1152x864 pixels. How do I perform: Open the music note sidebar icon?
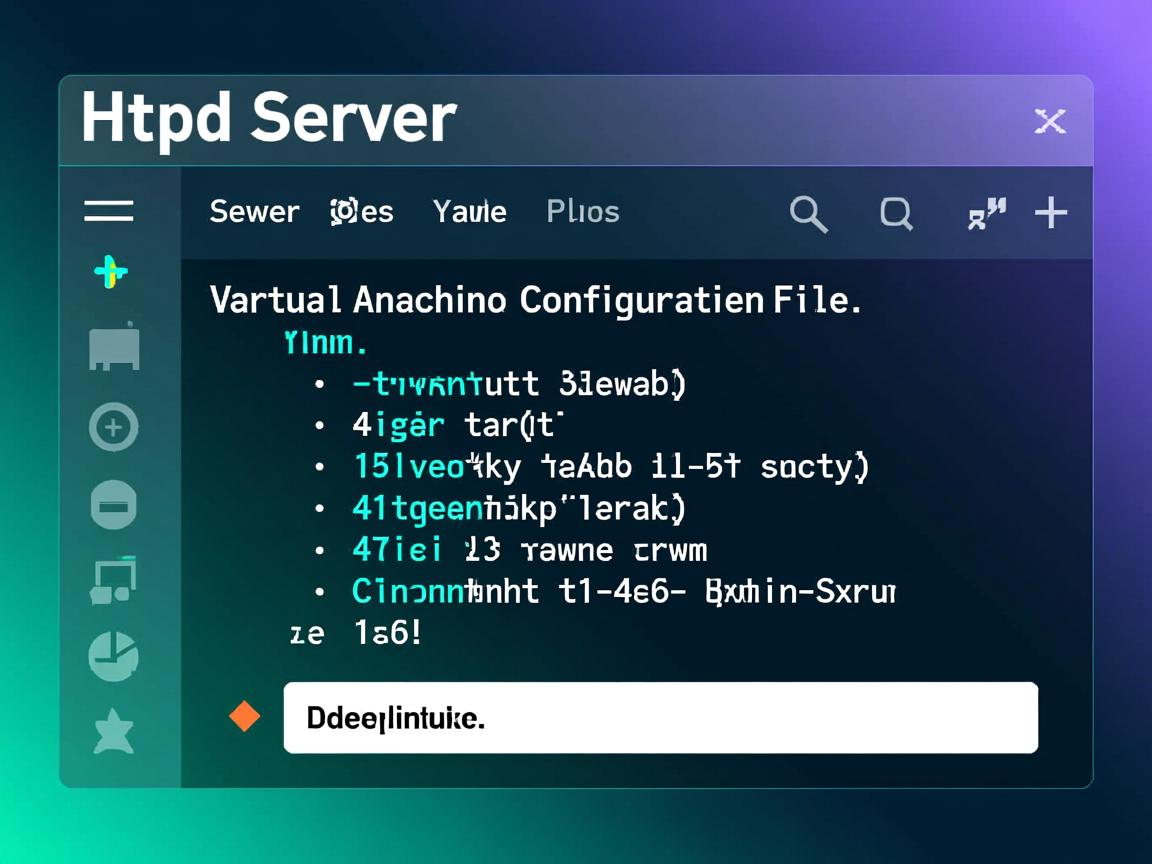point(113,581)
